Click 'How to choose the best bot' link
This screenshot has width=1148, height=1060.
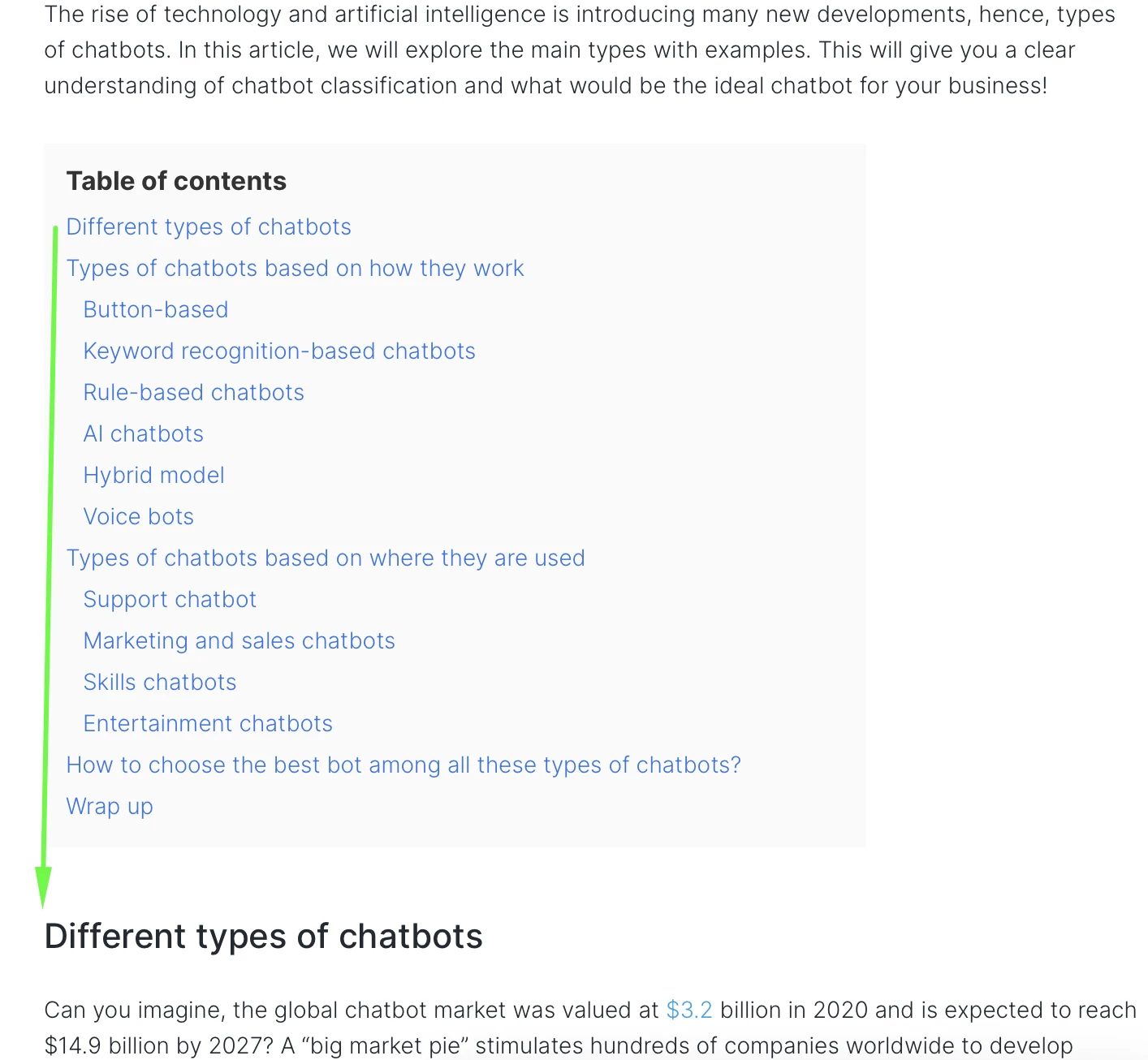[x=404, y=765]
